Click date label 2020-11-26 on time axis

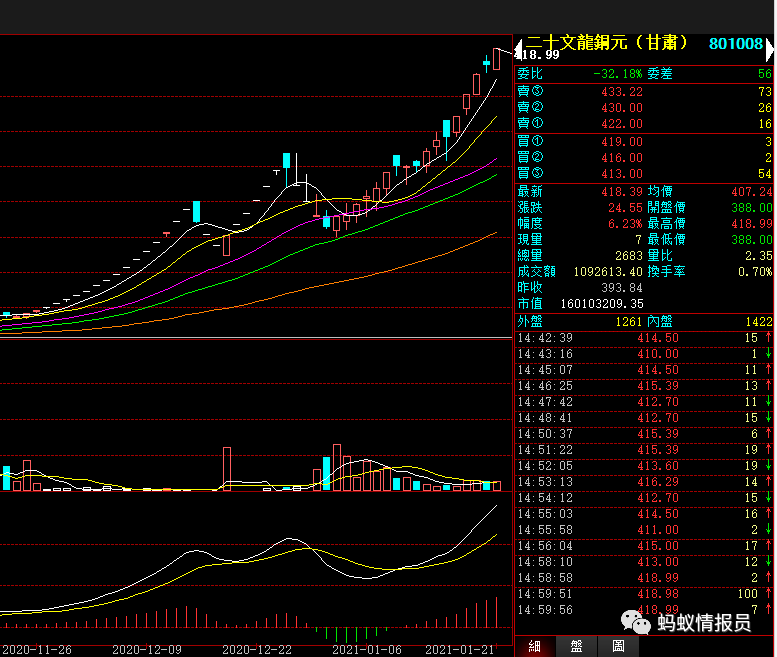pos(37,650)
